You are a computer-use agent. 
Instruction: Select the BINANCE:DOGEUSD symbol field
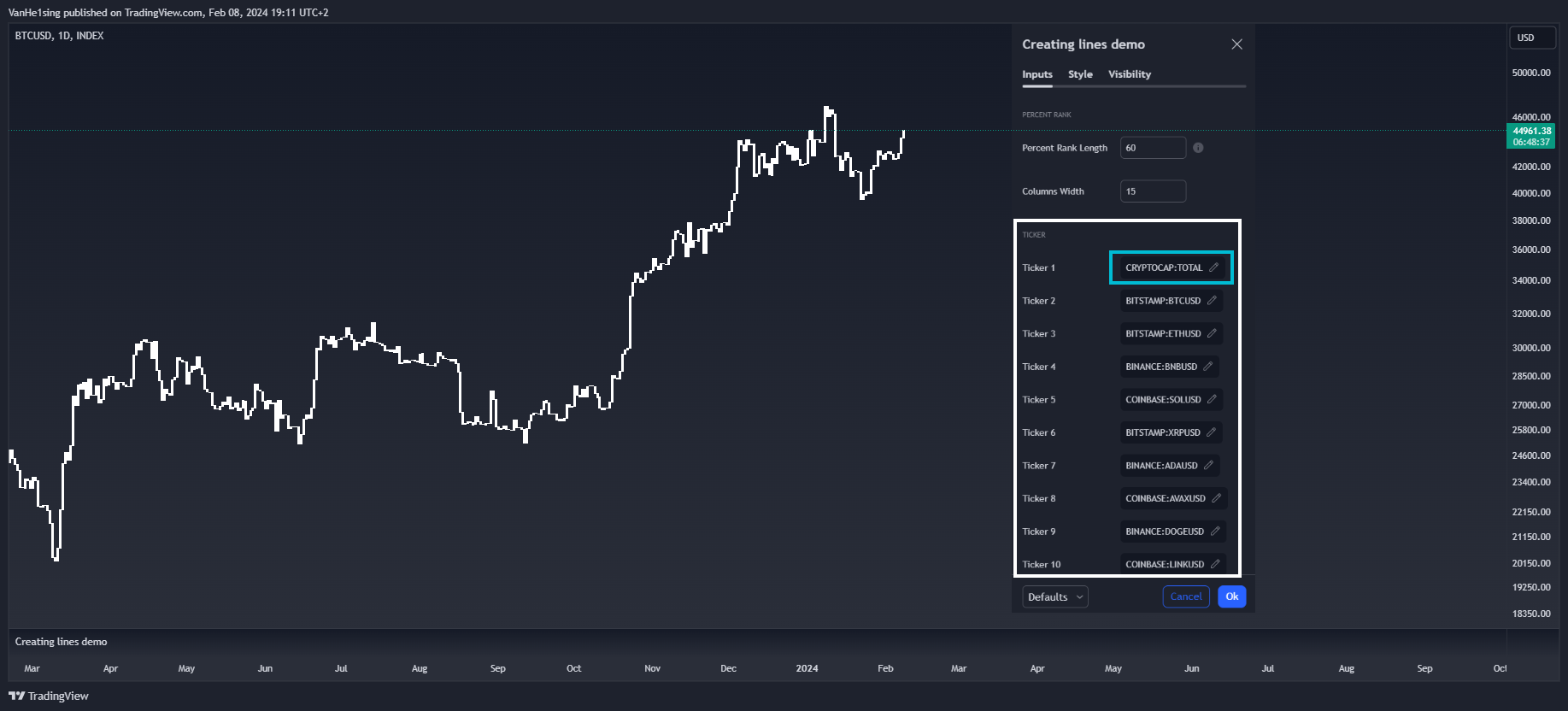pyautogui.click(x=1173, y=532)
